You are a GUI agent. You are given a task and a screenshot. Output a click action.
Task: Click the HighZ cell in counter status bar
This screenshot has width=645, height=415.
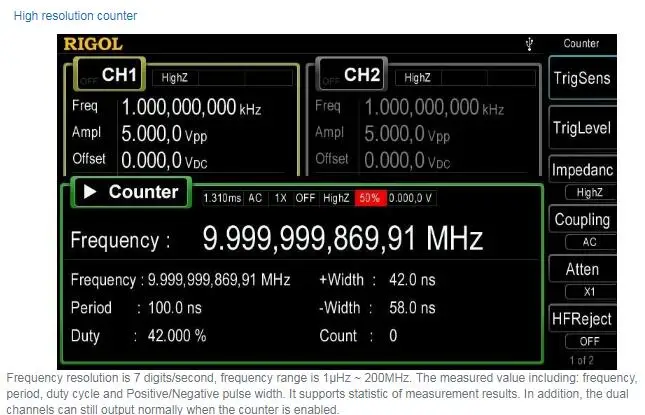pyautogui.click(x=336, y=198)
